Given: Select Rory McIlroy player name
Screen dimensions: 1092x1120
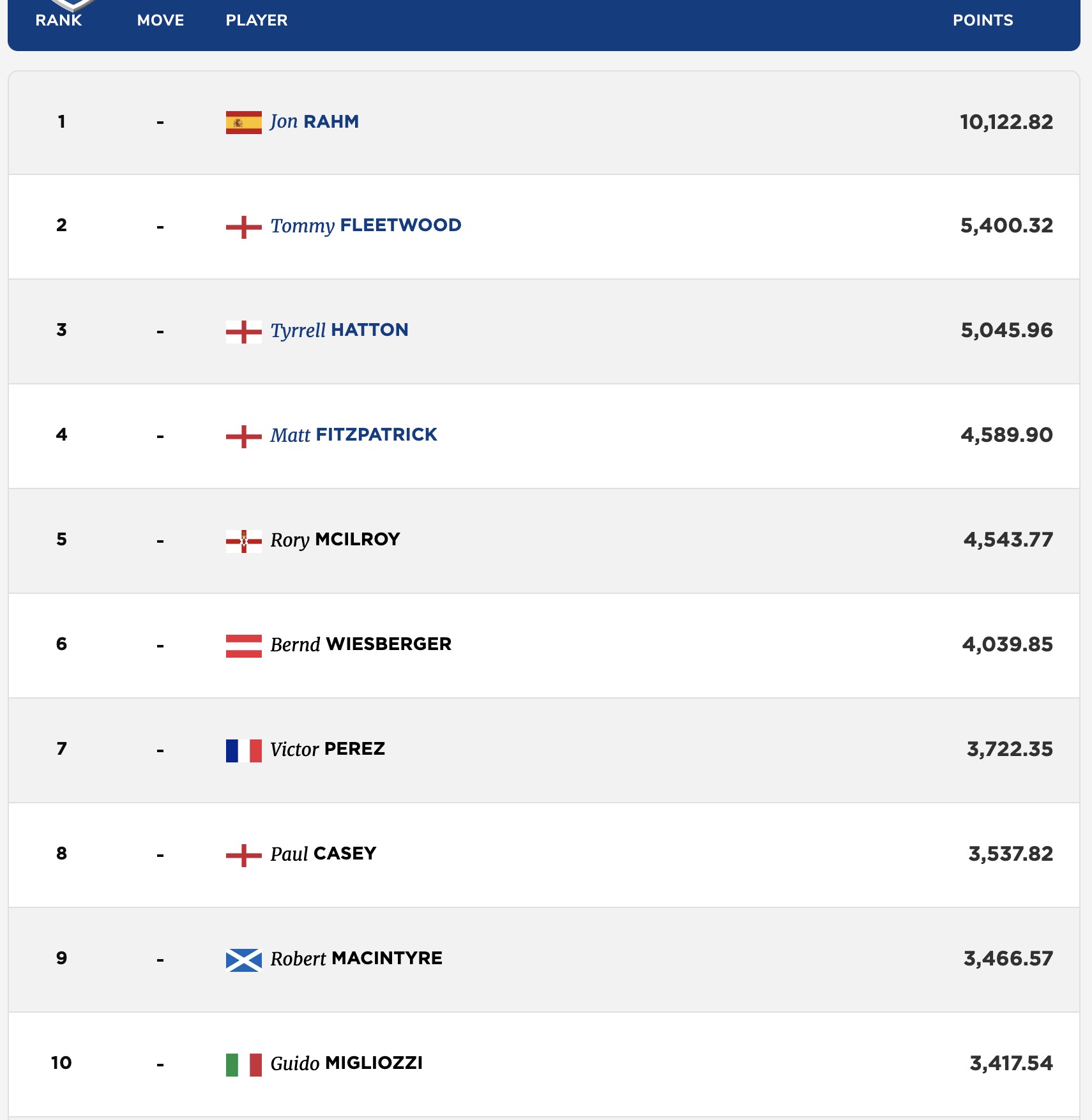Looking at the screenshot, I should [x=335, y=540].
